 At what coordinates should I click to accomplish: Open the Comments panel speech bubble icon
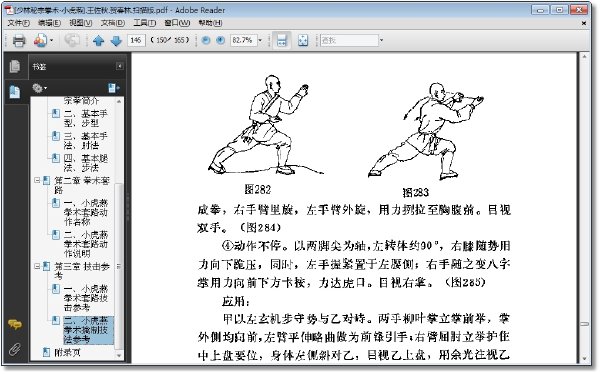[x=15, y=325]
